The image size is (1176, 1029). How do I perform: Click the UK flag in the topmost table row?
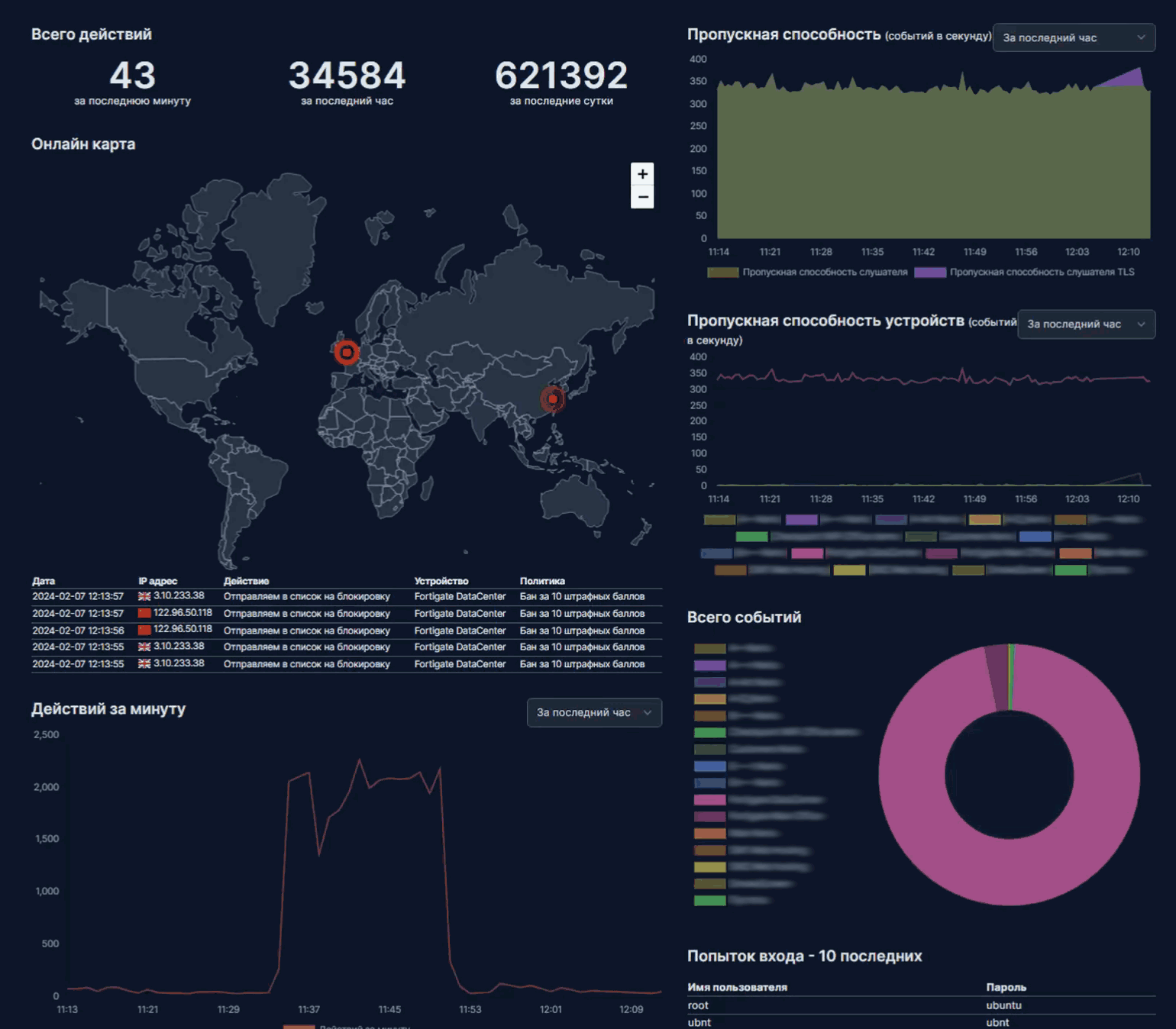click(x=144, y=596)
